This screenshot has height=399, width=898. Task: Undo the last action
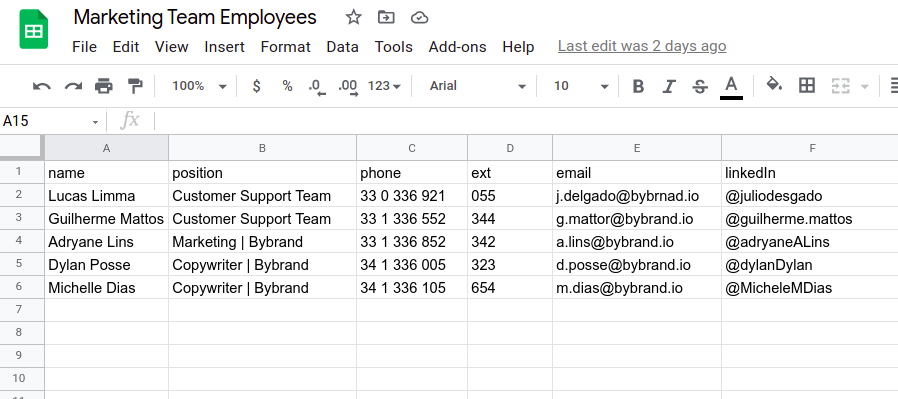[42, 86]
